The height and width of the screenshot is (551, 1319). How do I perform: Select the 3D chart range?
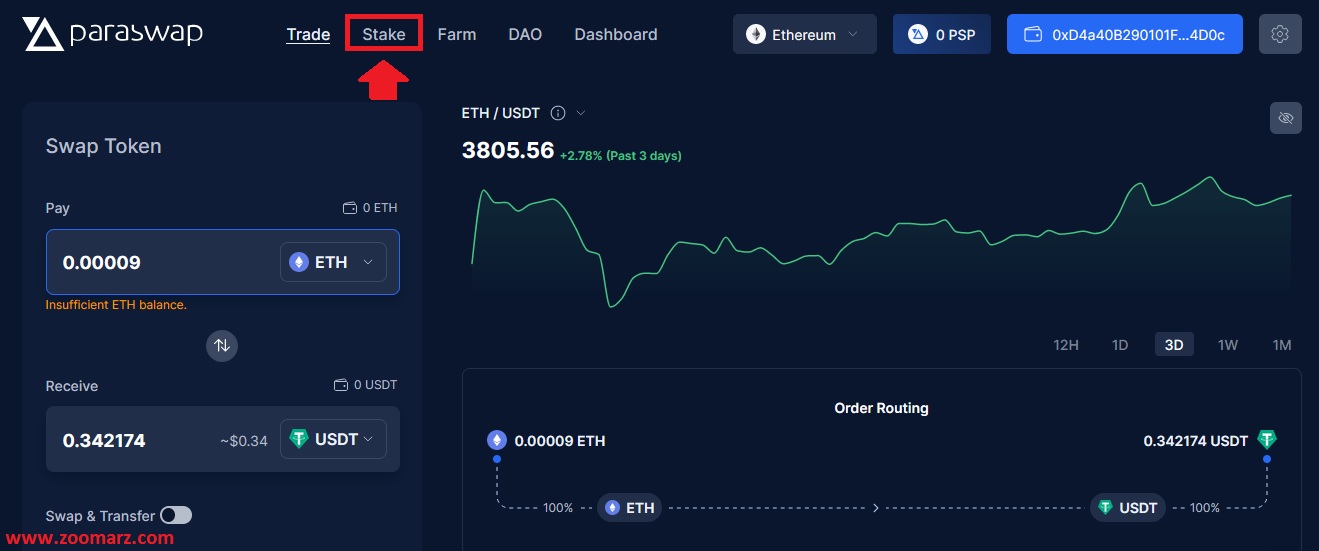coord(1174,345)
